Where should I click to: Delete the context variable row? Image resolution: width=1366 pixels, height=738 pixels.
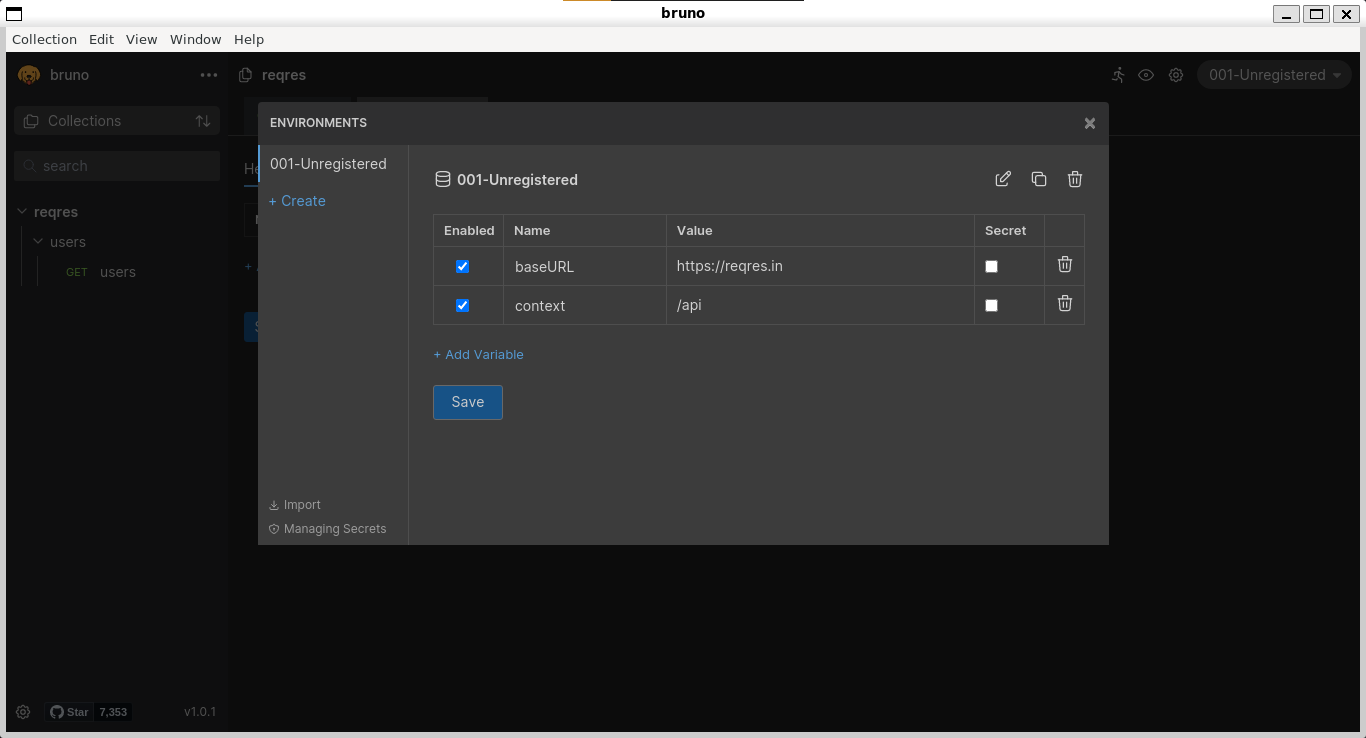click(x=1064, y=303)
